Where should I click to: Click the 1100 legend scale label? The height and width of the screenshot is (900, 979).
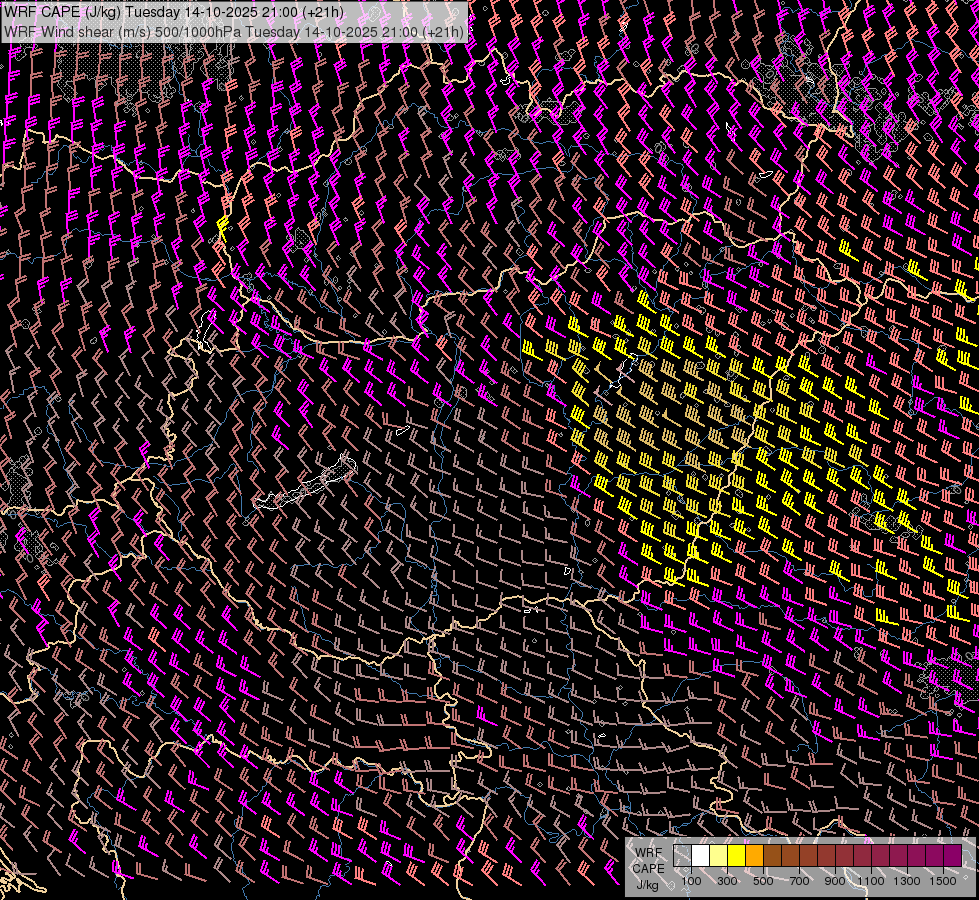pos(871,882)
